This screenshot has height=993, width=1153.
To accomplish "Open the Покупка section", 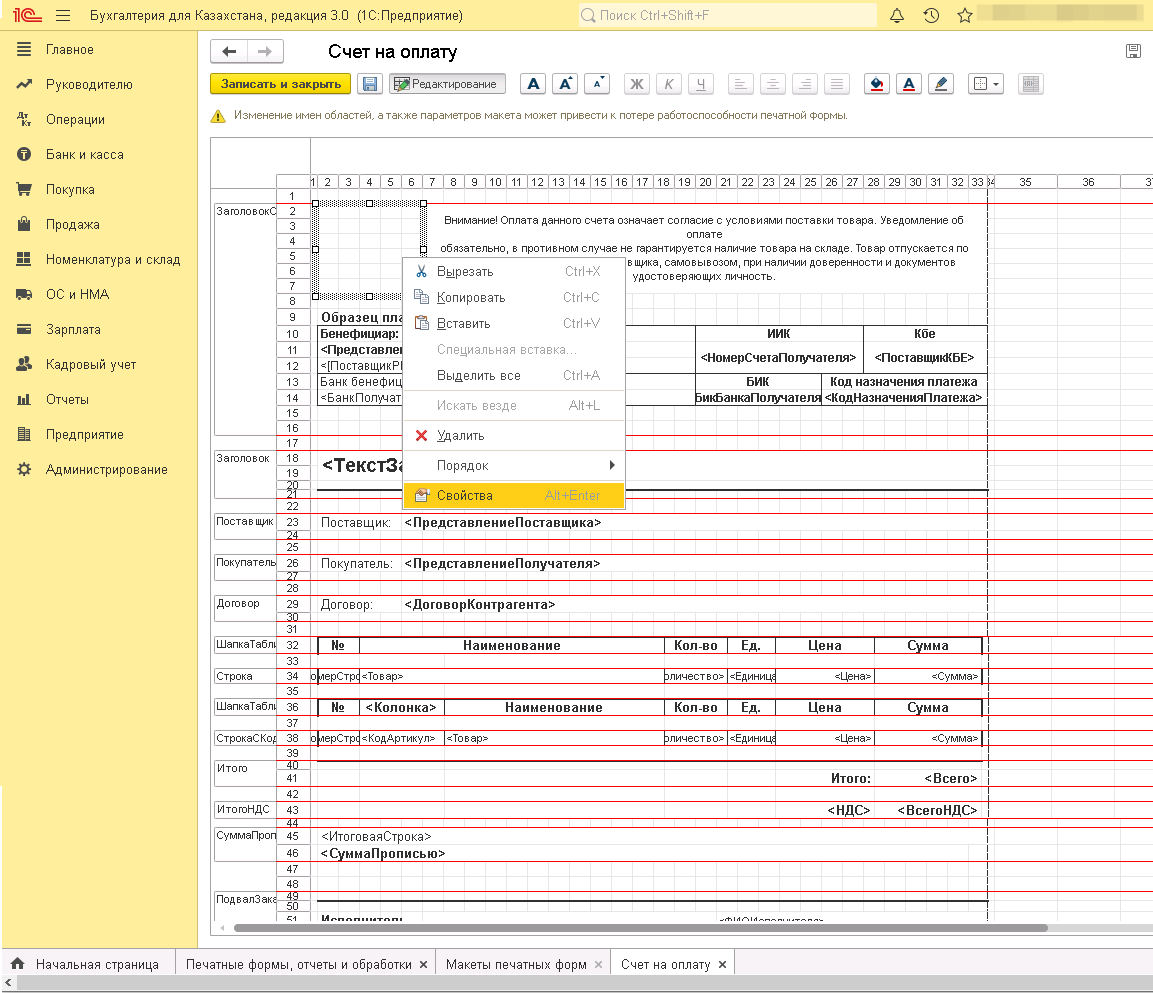I will pos(99,189).
